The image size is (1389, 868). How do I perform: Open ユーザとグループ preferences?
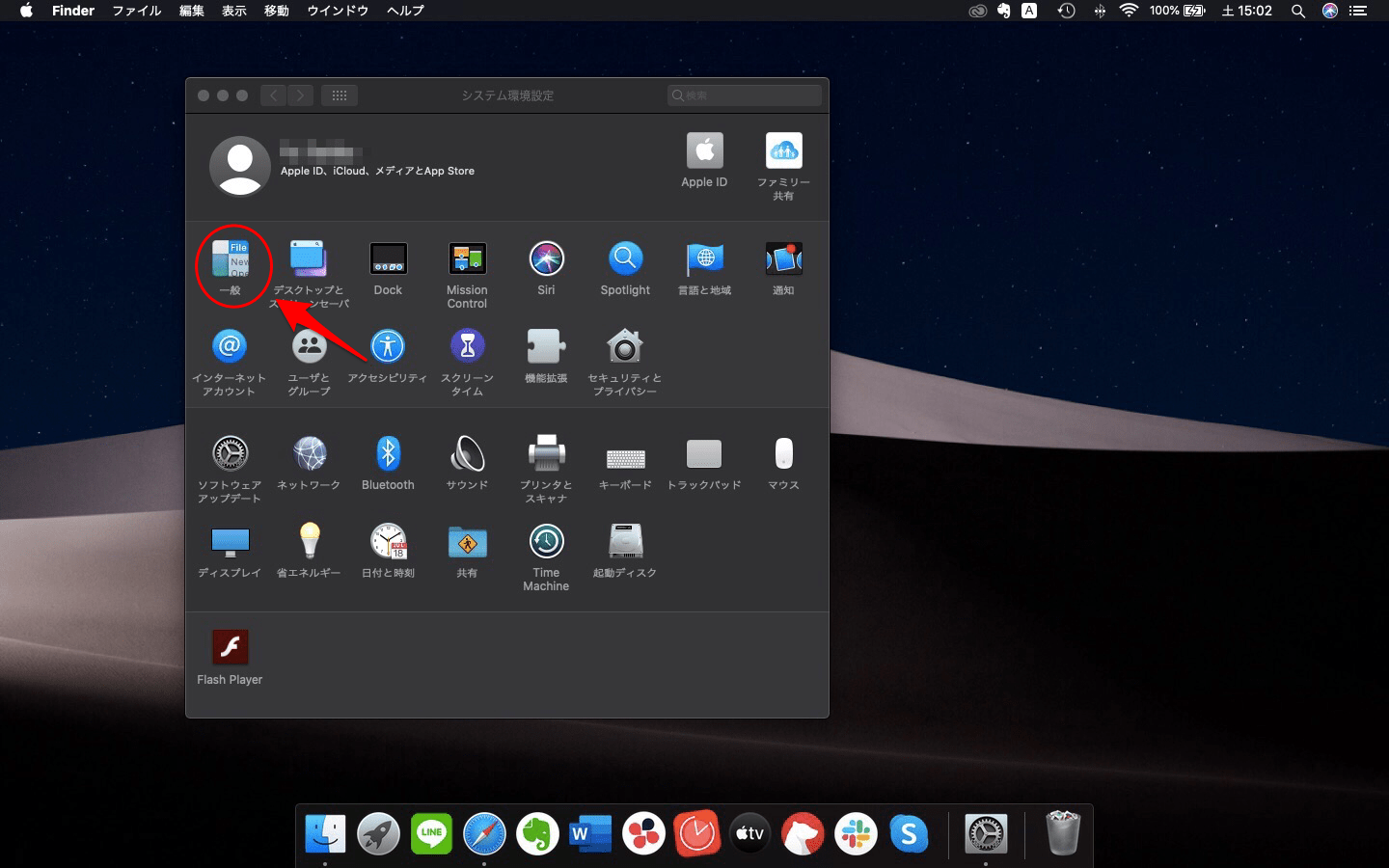[x=309, y=346]
